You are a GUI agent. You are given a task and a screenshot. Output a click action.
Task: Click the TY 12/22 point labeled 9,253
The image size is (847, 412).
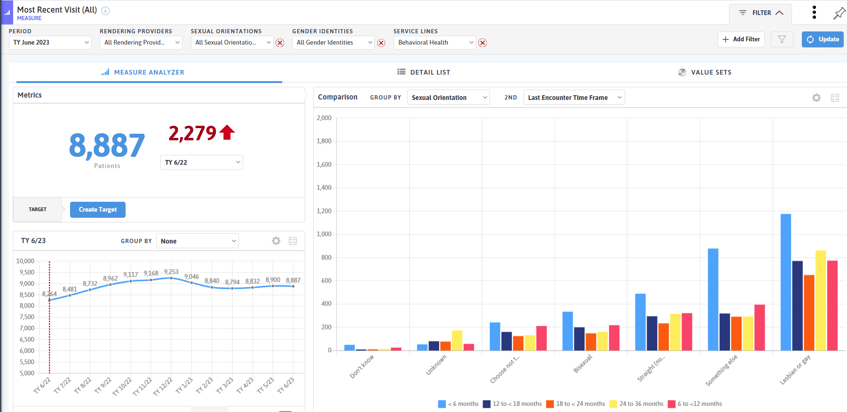point(171,278)
